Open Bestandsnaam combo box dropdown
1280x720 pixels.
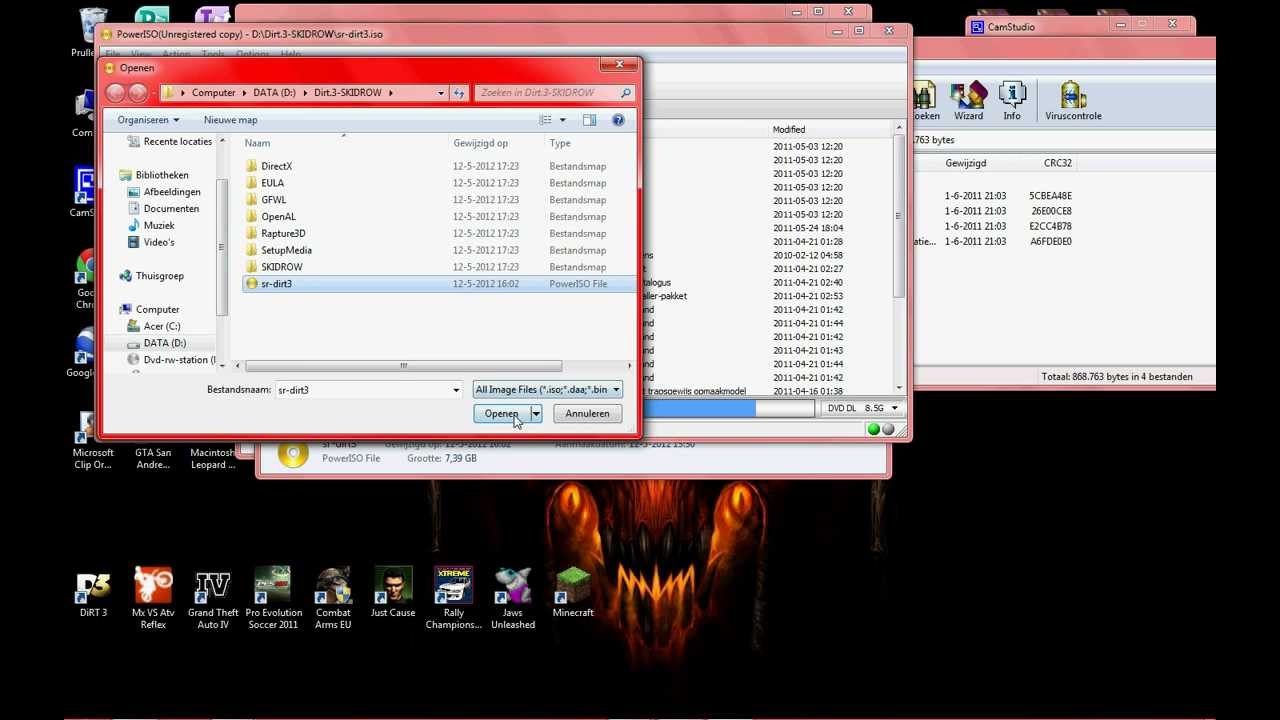click(456, 390)
